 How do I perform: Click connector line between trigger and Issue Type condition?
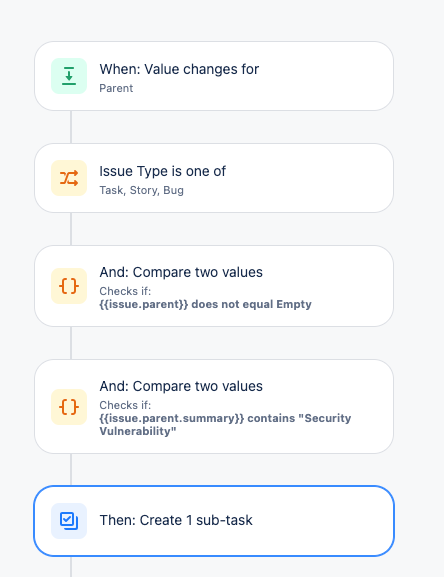(x=71, y=127)
